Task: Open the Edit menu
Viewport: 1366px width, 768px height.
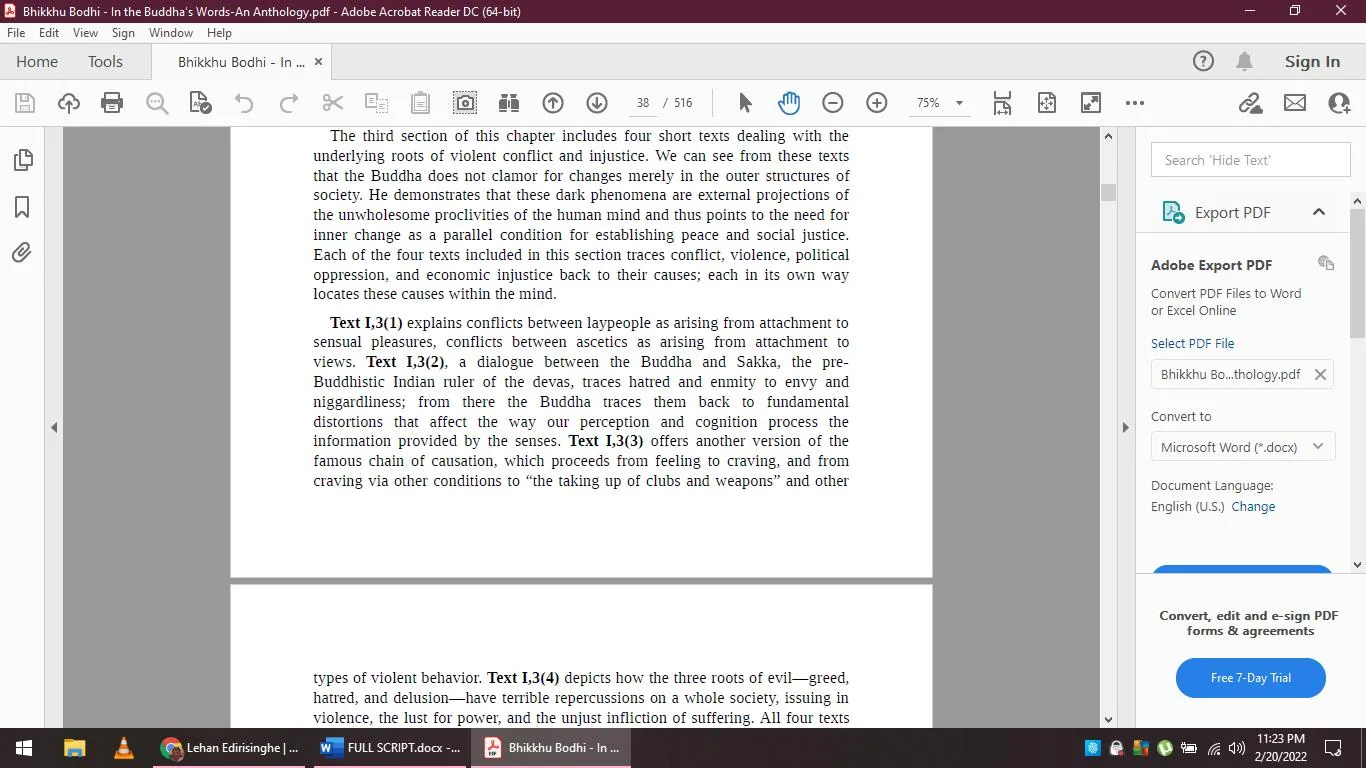Action: tap(49, 33)
